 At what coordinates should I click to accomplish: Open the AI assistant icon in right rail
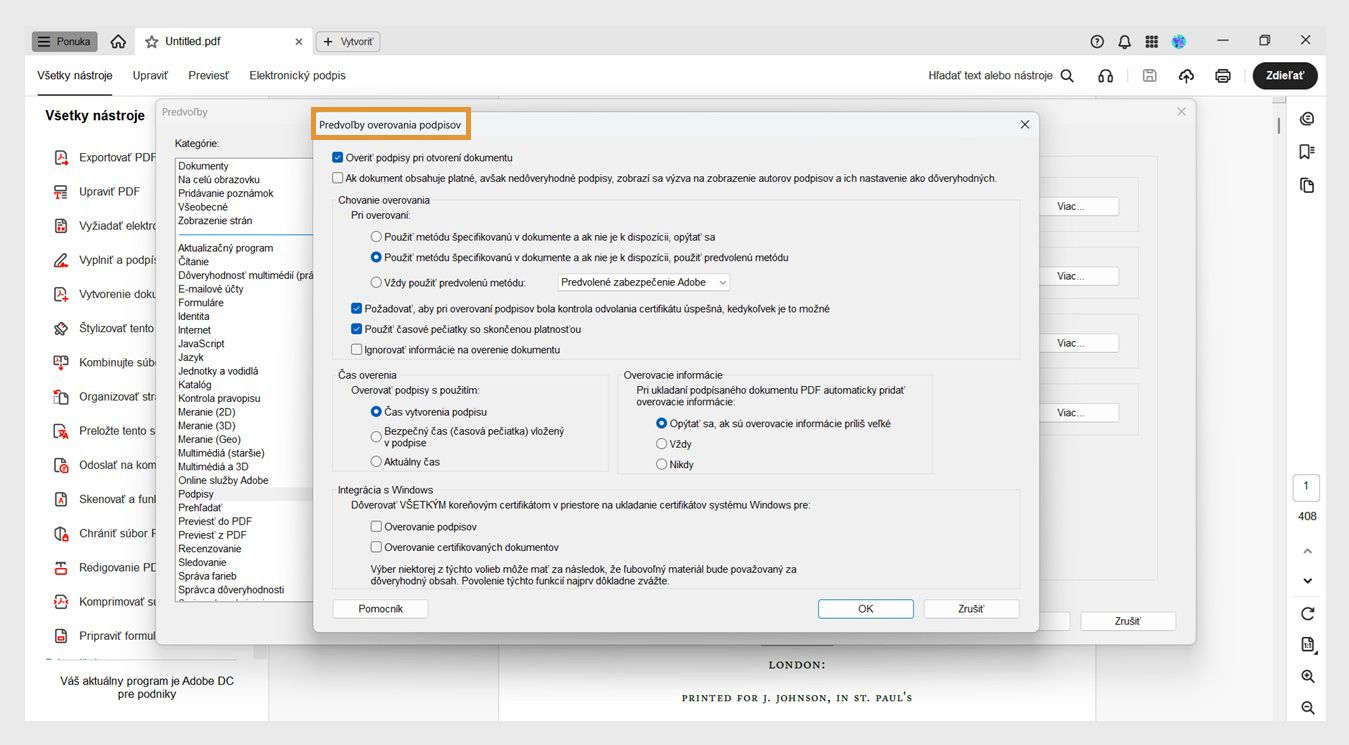[1307, 119]
